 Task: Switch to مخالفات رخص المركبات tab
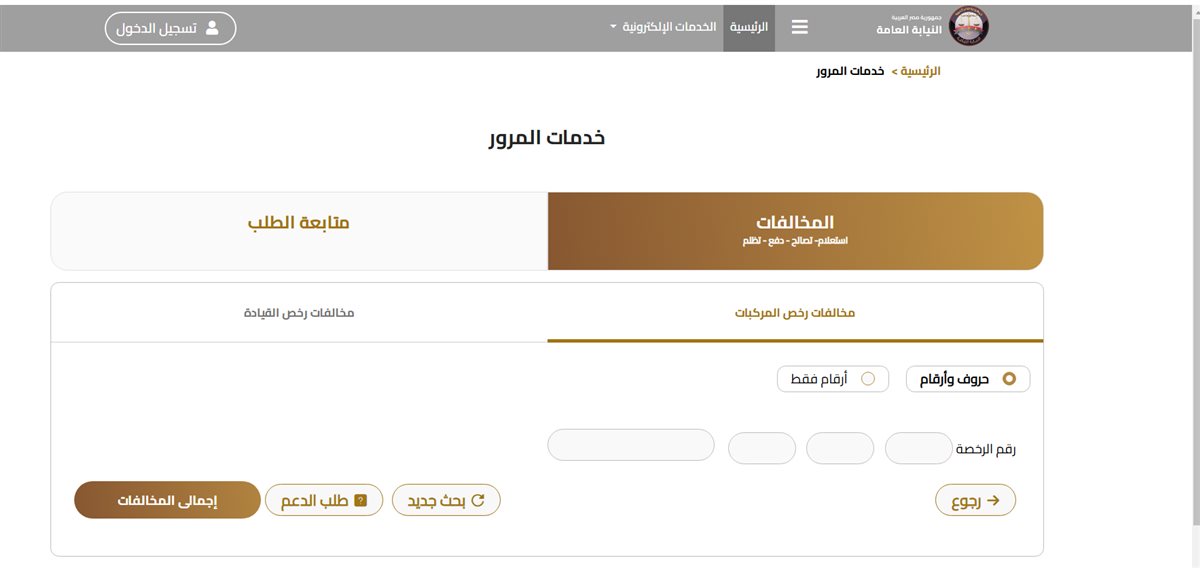(x=795, y=313)
